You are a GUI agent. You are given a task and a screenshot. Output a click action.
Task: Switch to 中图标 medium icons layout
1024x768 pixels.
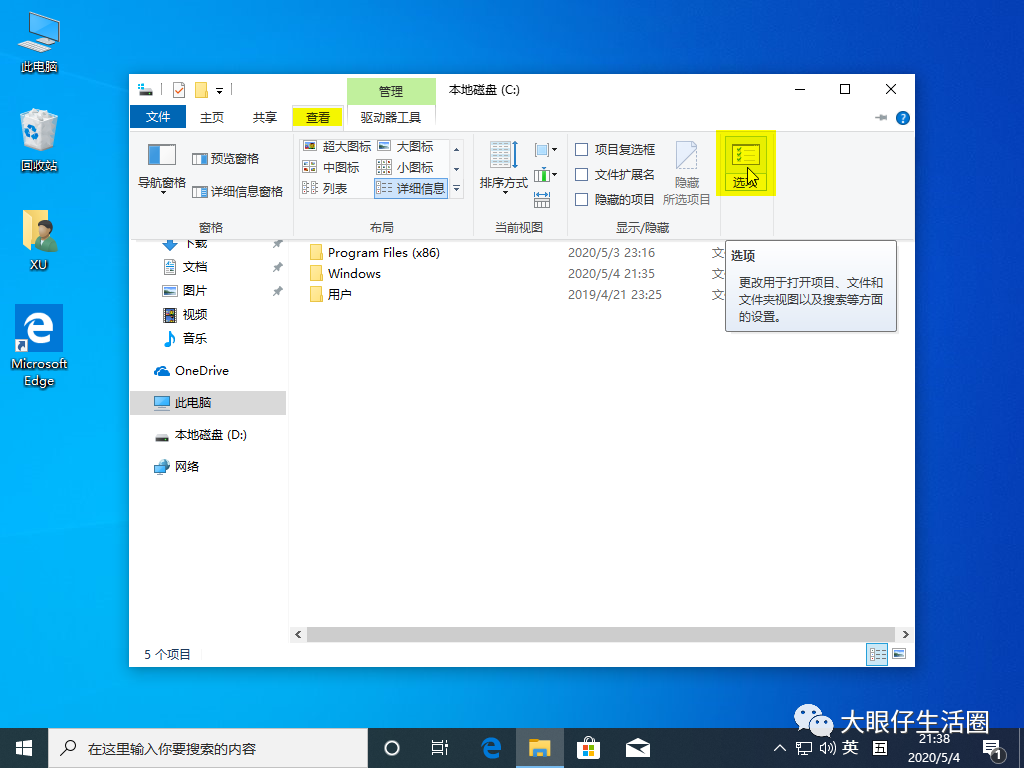[335, 167]
